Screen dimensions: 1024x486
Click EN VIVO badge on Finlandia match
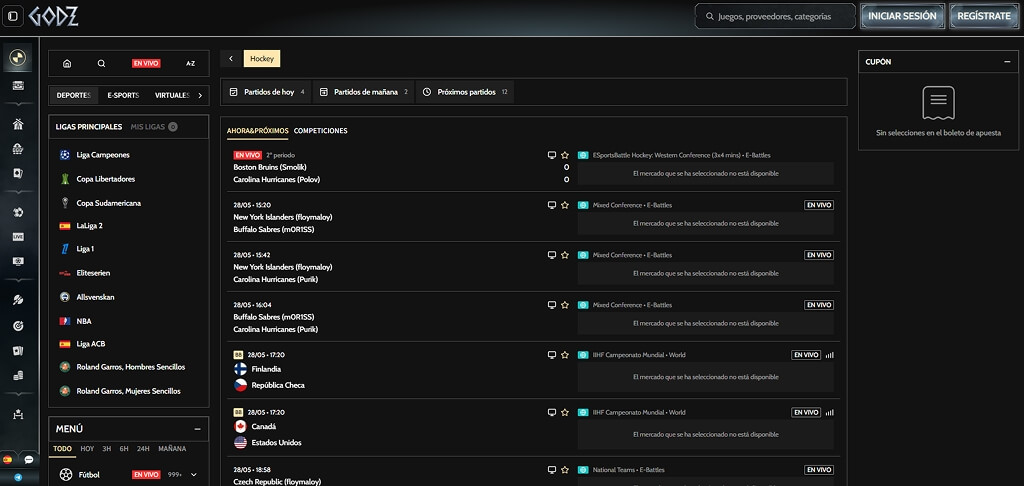coord(806,355)
